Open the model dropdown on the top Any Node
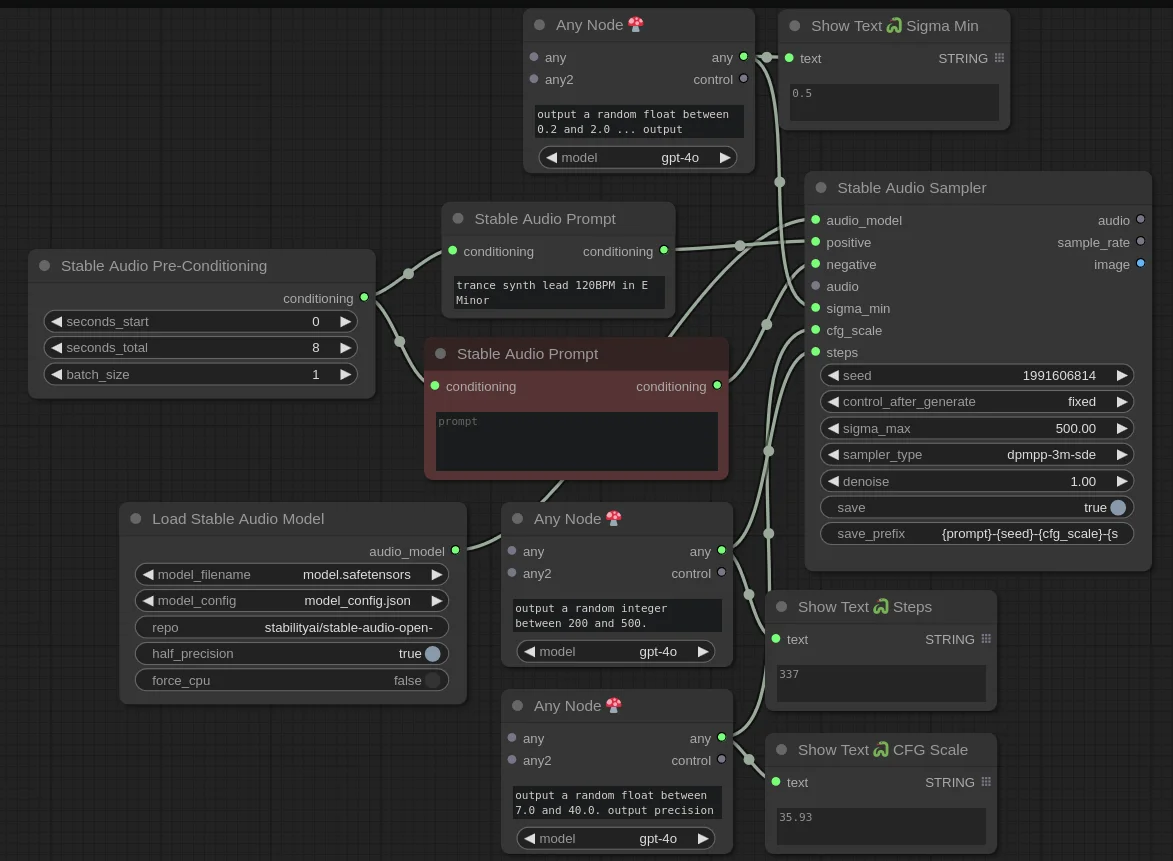Image resolution: width=1173 pixels, height=861 pixels. tap(637, 158)
